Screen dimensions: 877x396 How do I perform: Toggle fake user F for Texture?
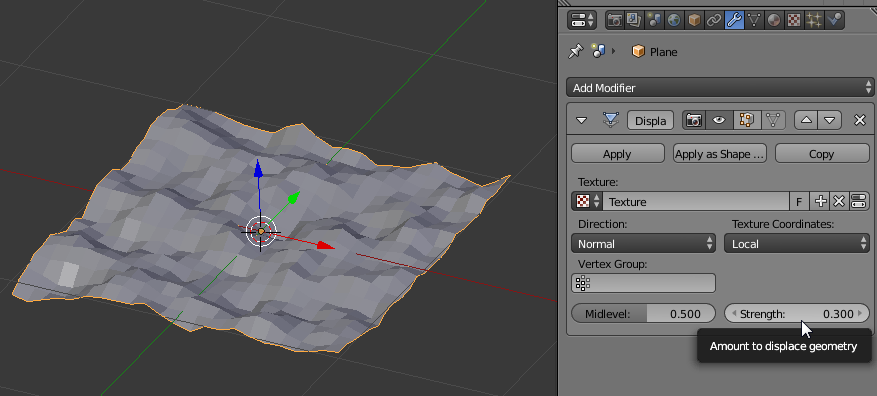pos(799,201)
